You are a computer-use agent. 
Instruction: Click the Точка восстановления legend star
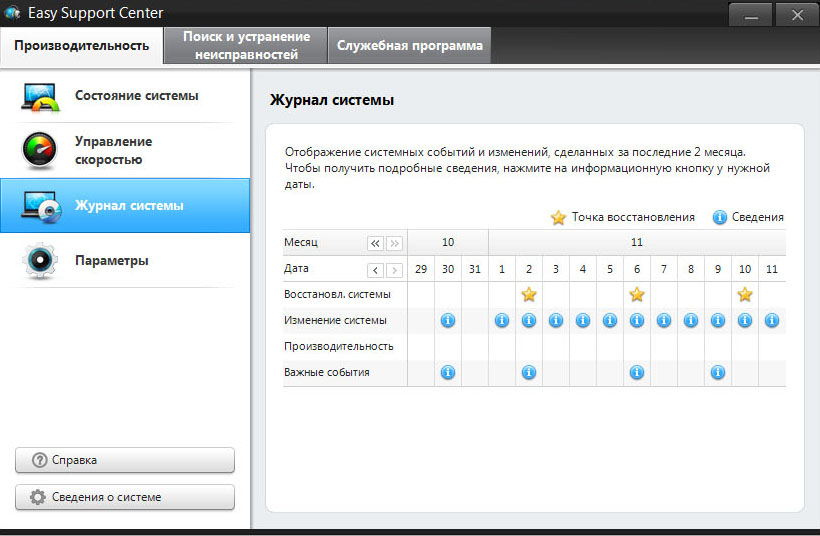coord(558,218)
